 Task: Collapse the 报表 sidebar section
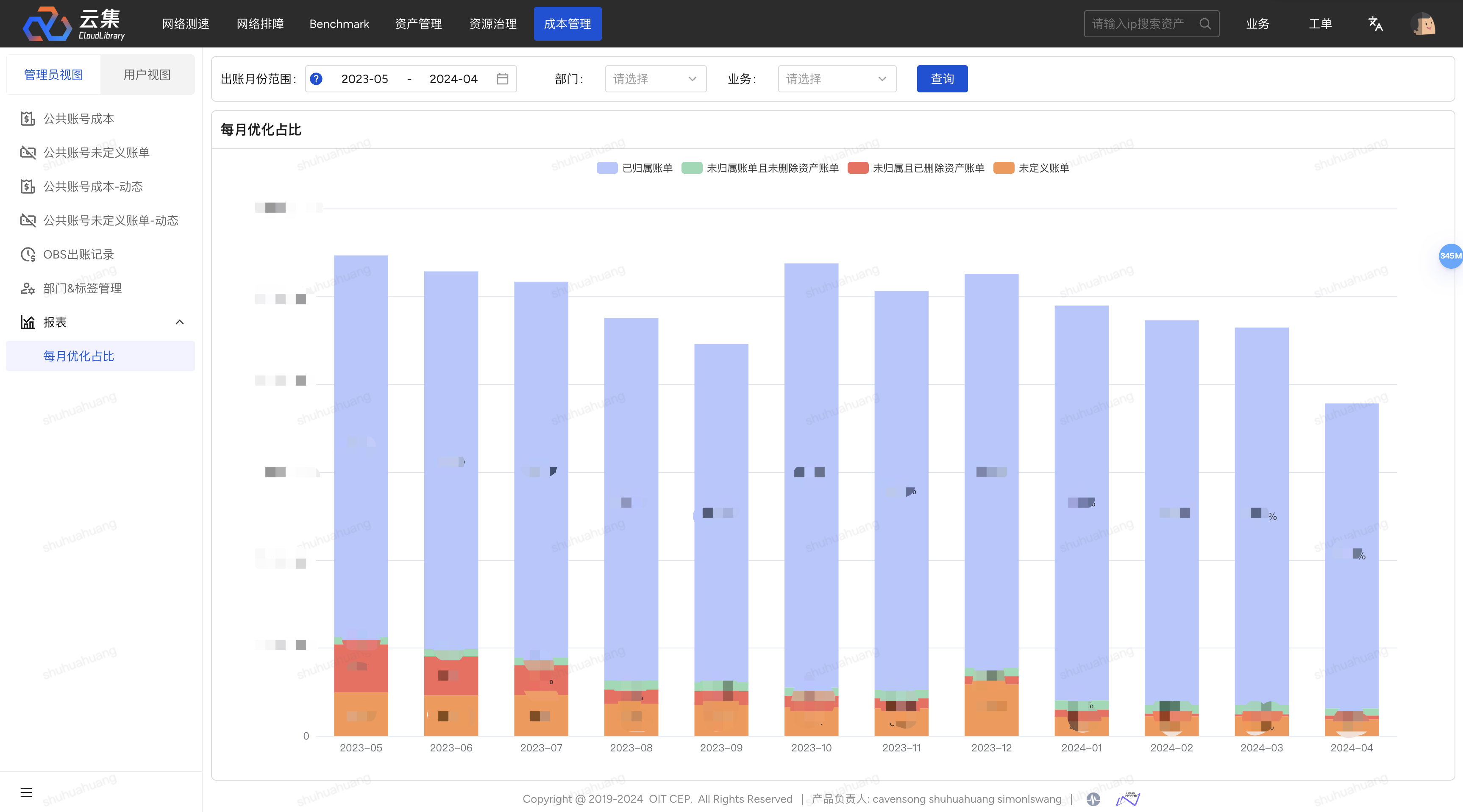pyautogui.click(x=179, y=323)
